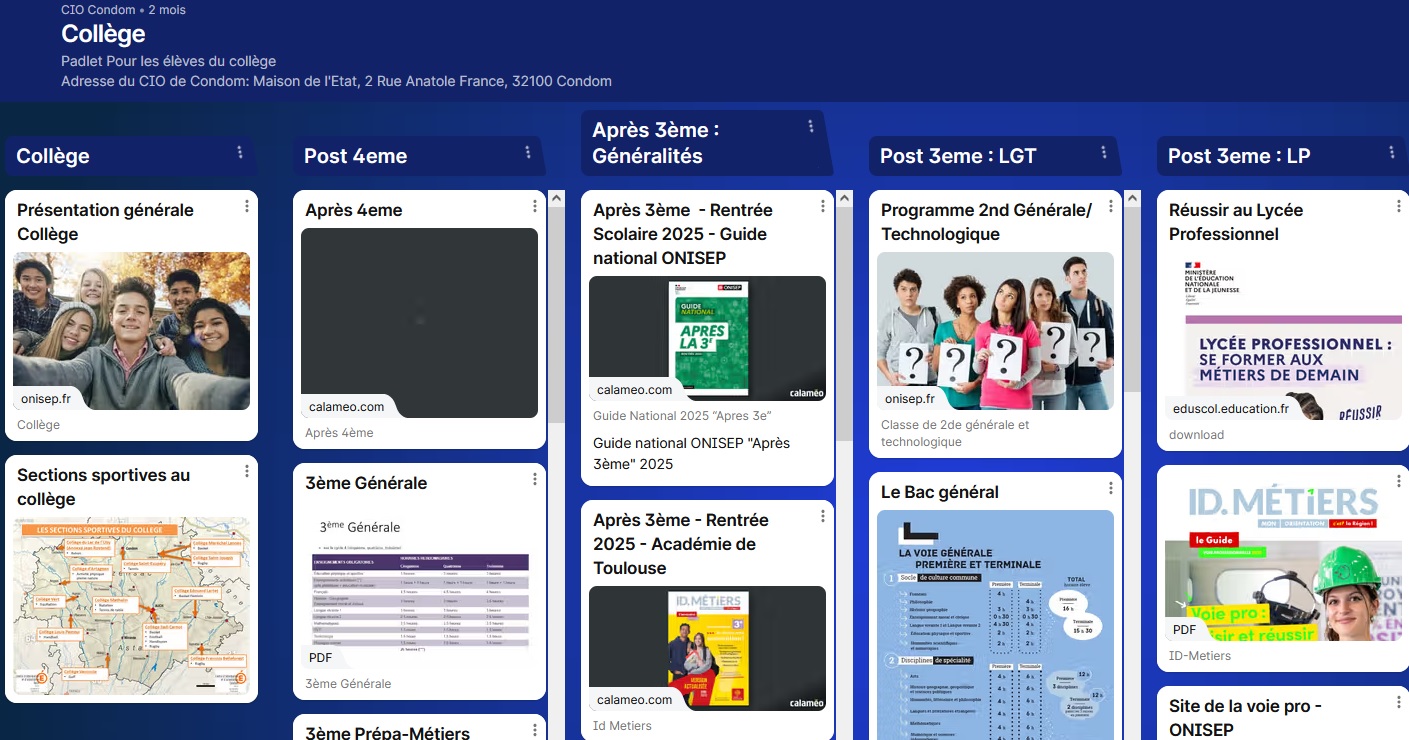Open options for Réussir au Lycée Professionnel card
The image size is (1409, 740).
(1399, 206)
